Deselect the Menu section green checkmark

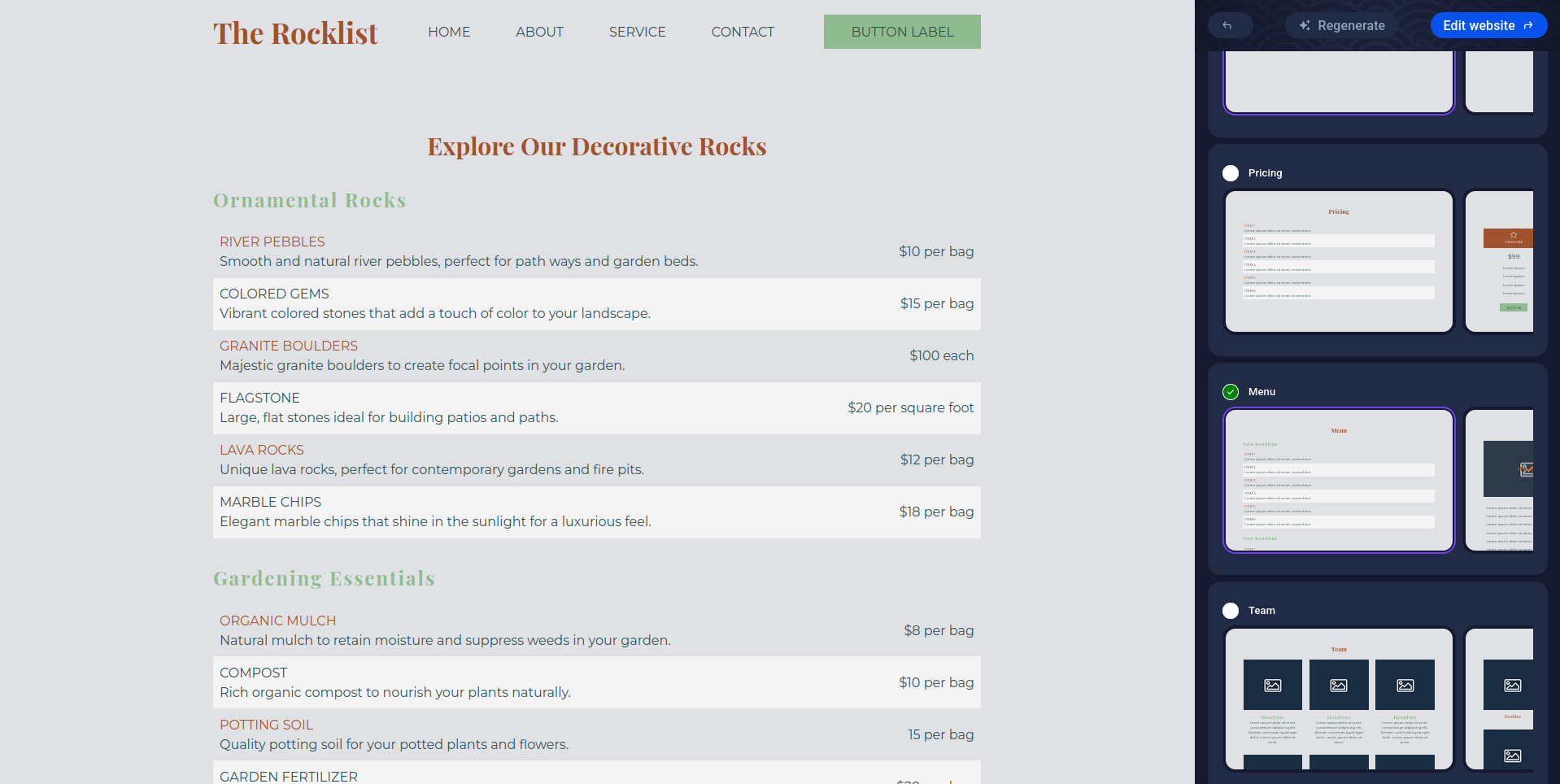pos(1230,392)
